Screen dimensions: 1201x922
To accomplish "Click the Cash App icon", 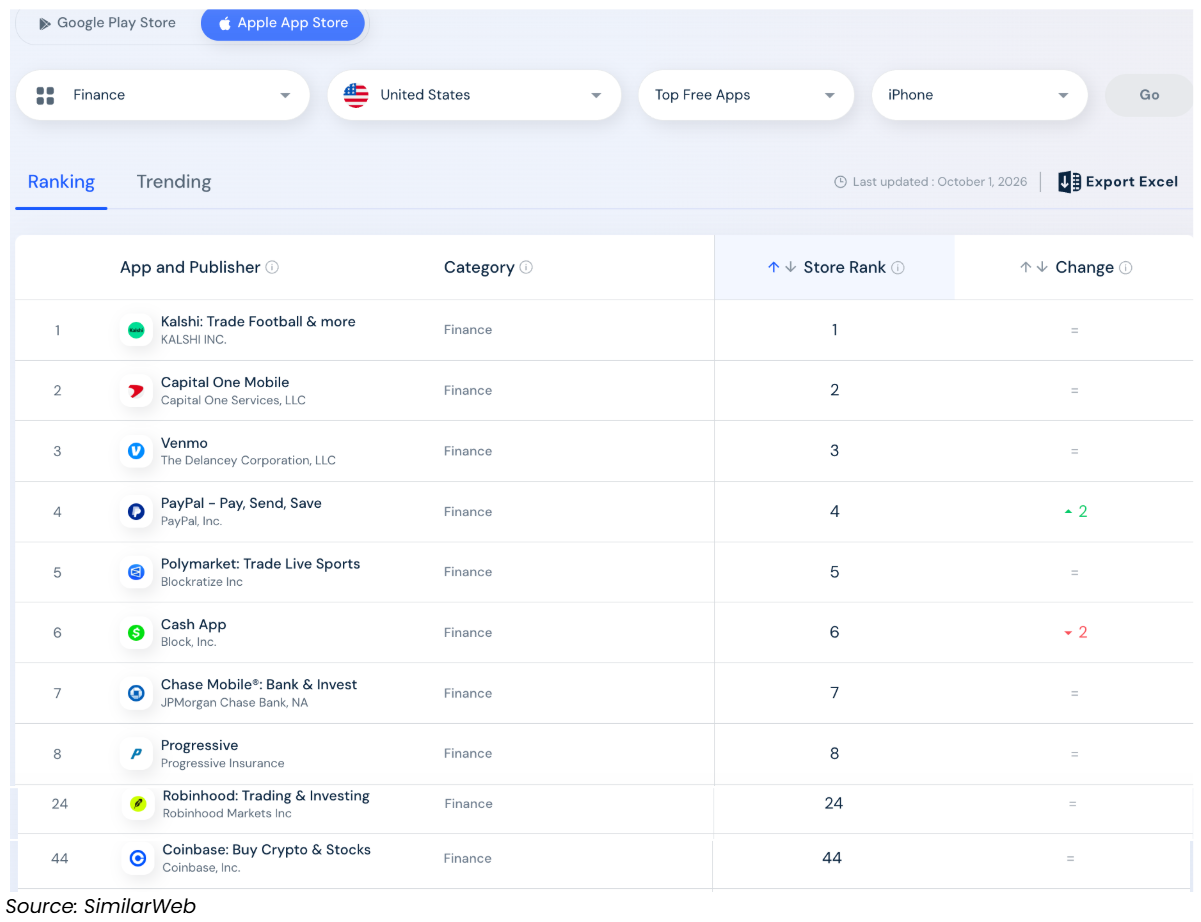I will [136, 633].
